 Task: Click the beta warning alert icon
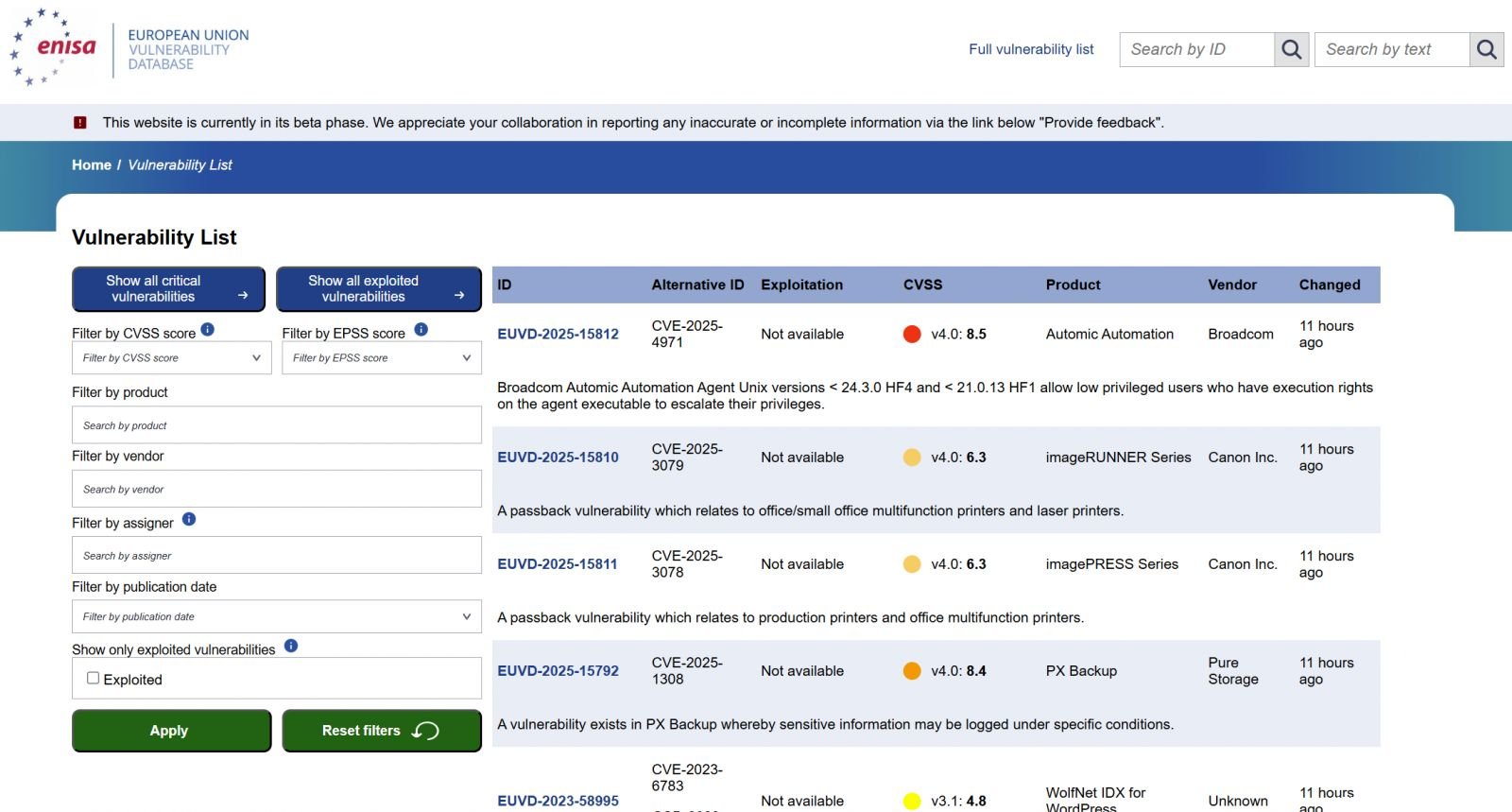80,122
